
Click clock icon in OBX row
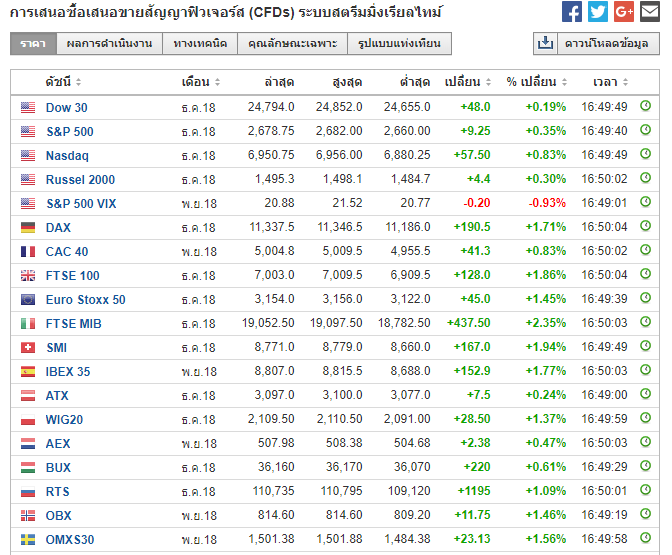point(645,513)
